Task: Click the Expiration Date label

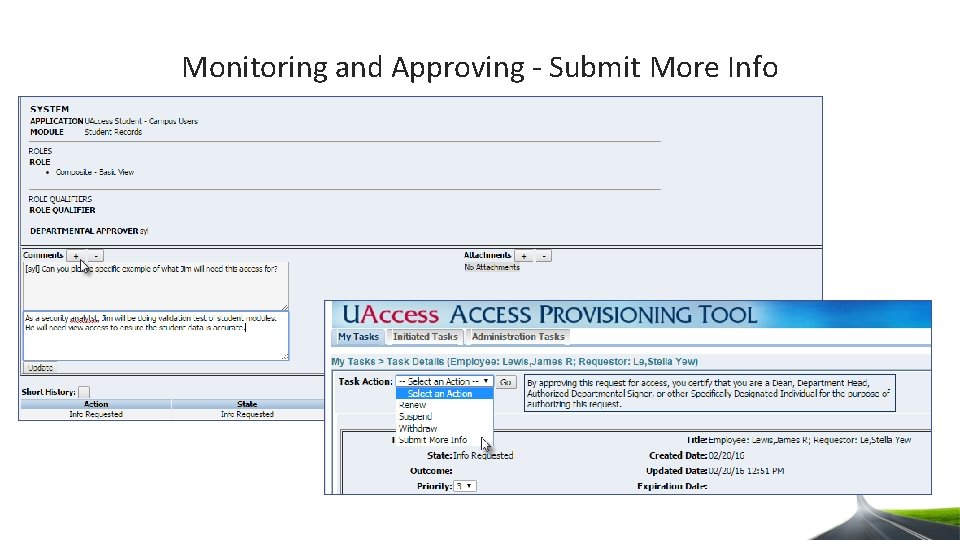Action: pyautogui.click(x=672, y=486)
